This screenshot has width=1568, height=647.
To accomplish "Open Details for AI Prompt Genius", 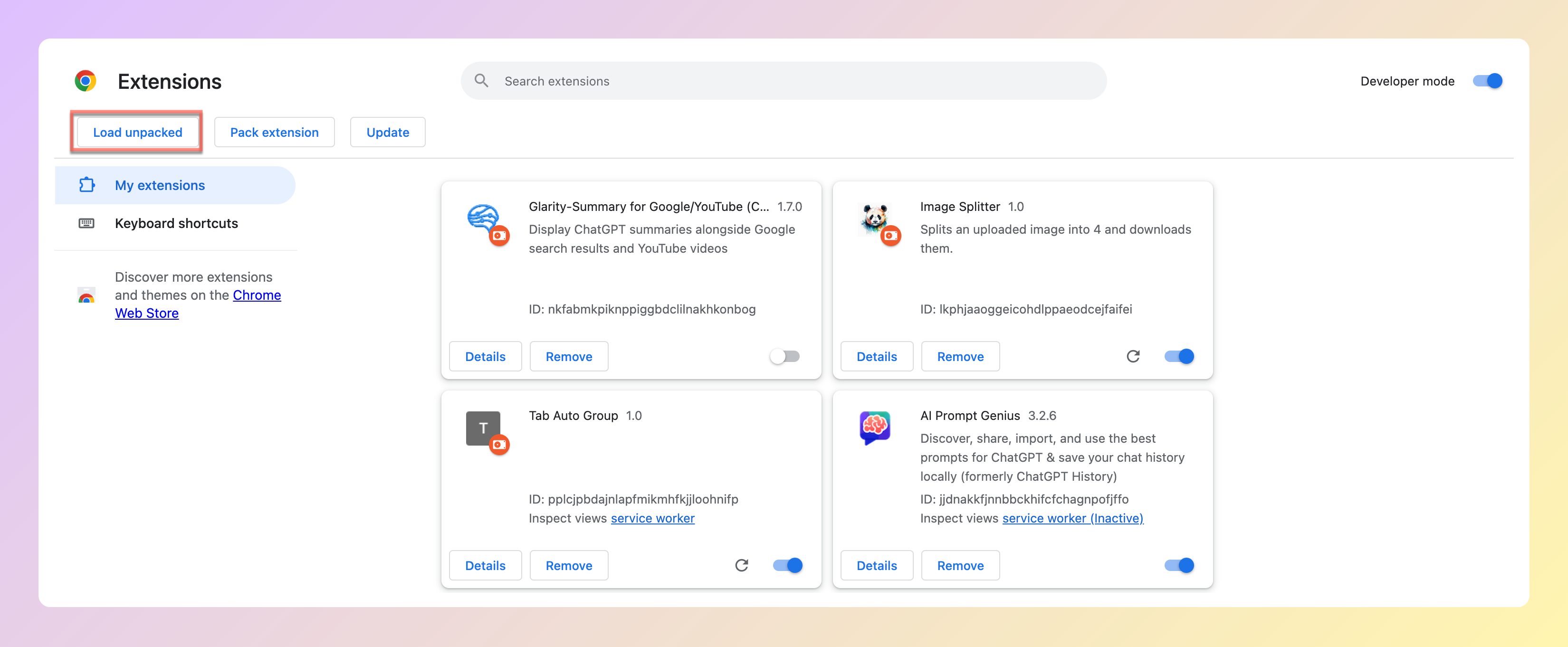I will [x=877, y=565].
